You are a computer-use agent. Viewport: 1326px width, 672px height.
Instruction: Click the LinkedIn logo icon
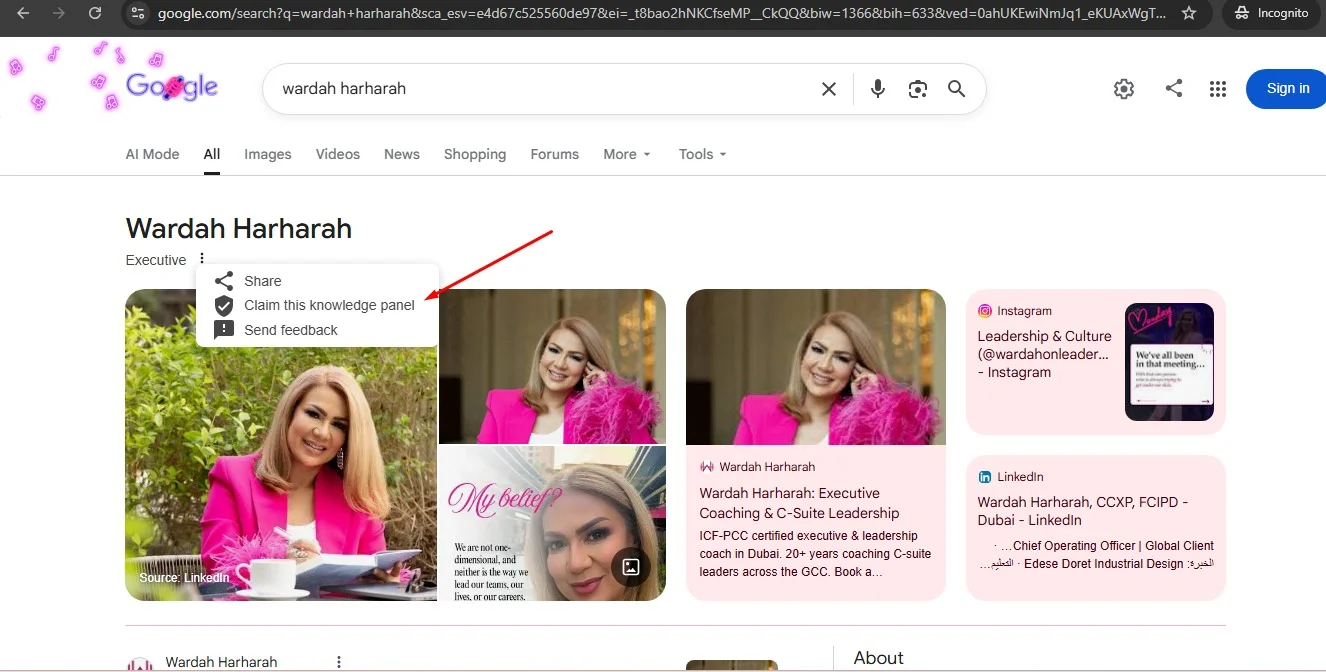tap(985, 477)
